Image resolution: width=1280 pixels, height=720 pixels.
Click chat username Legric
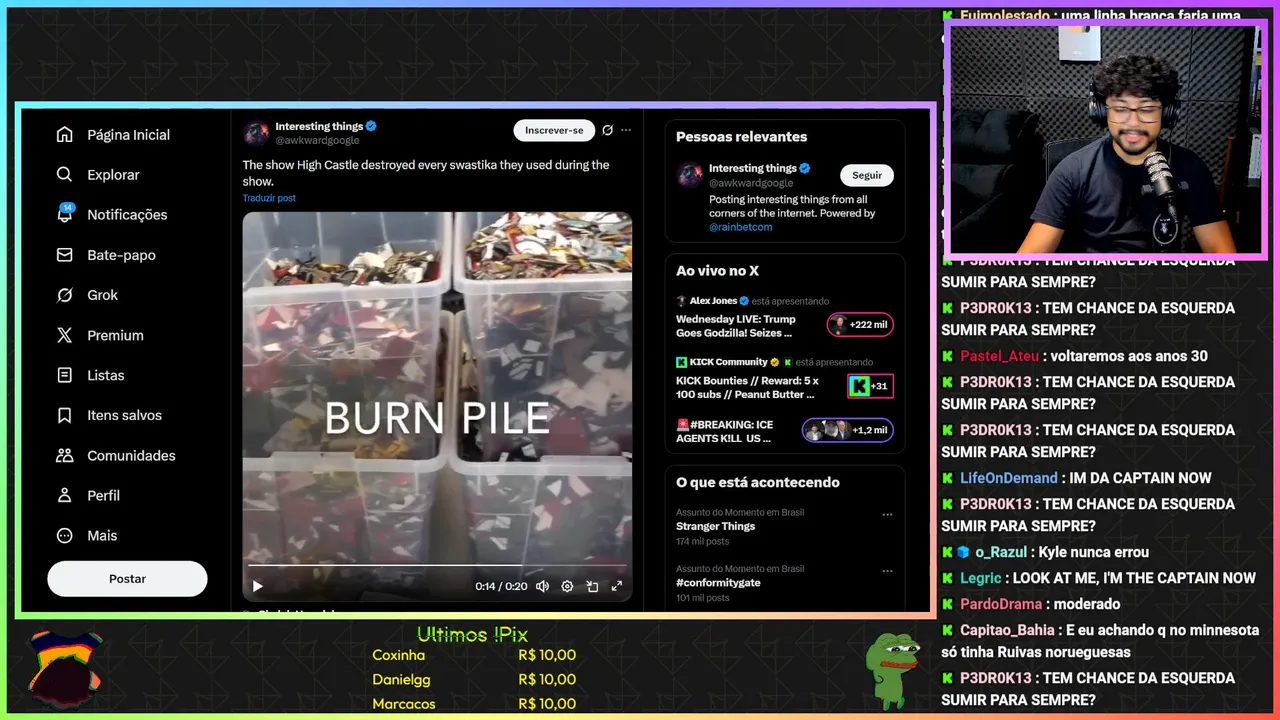(x=980, y=578)
